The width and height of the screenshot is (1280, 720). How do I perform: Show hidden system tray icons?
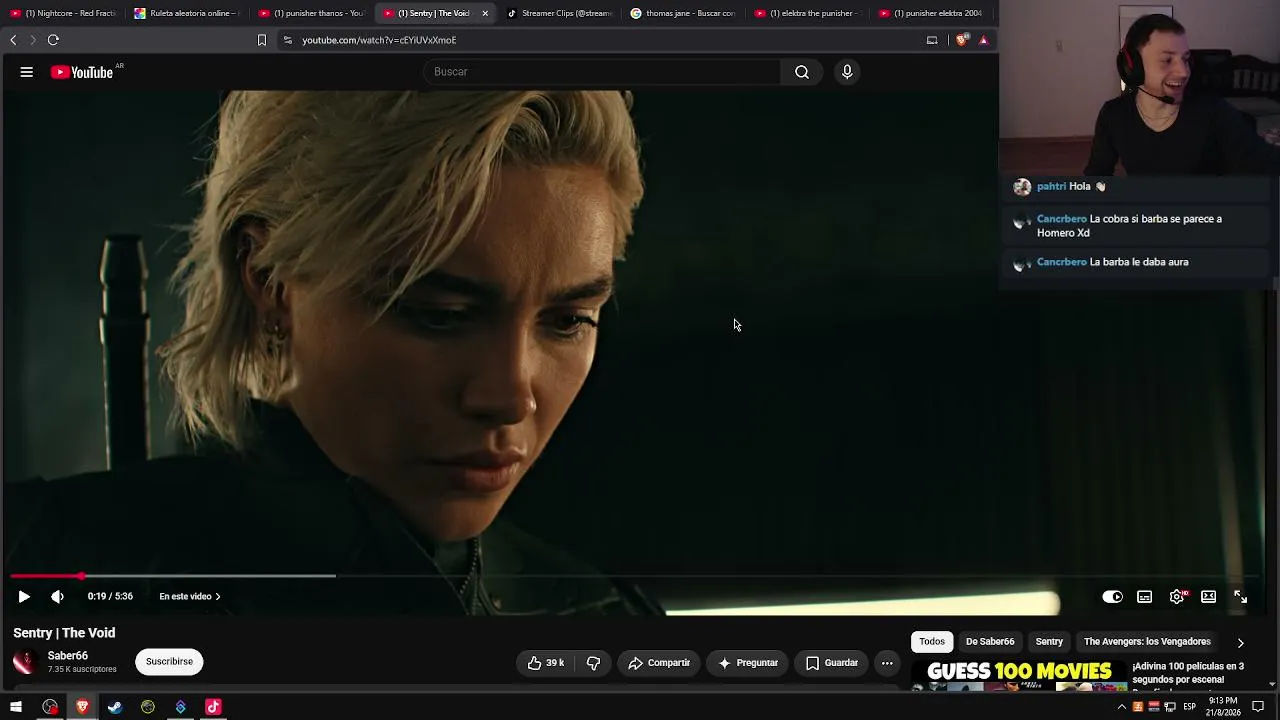point(1121,707)
